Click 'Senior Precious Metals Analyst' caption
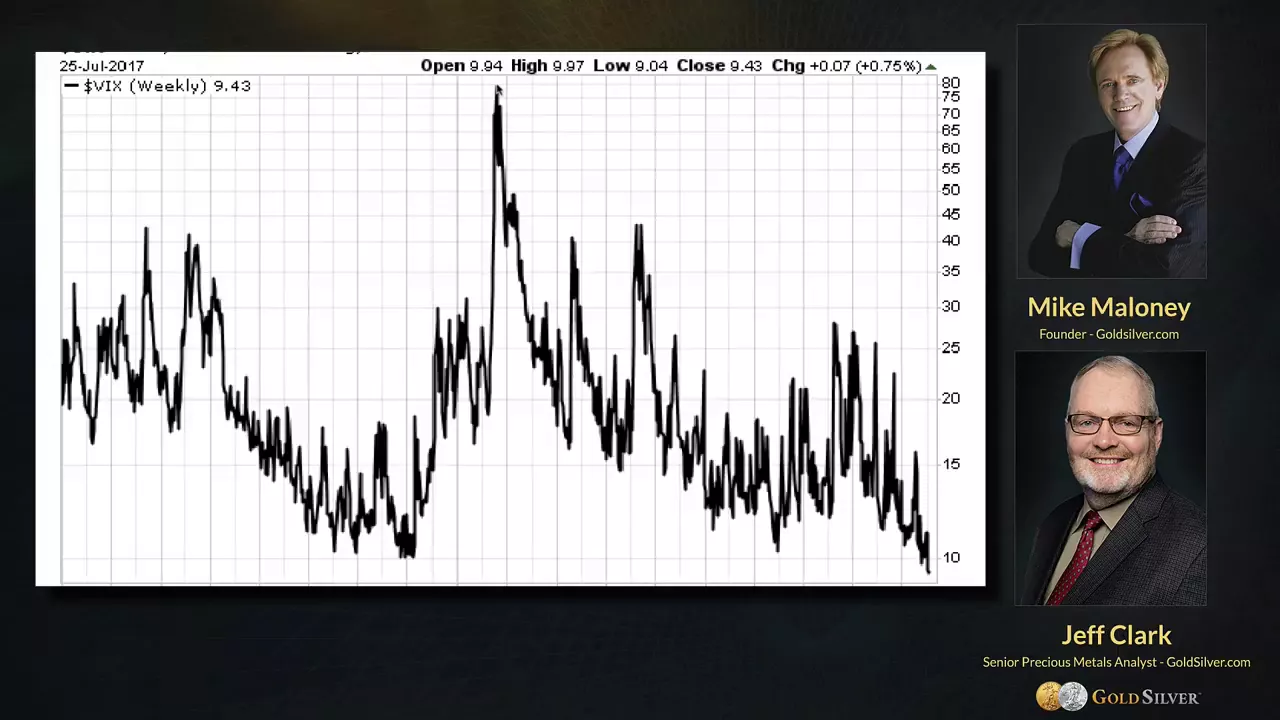 [1070, 662]
